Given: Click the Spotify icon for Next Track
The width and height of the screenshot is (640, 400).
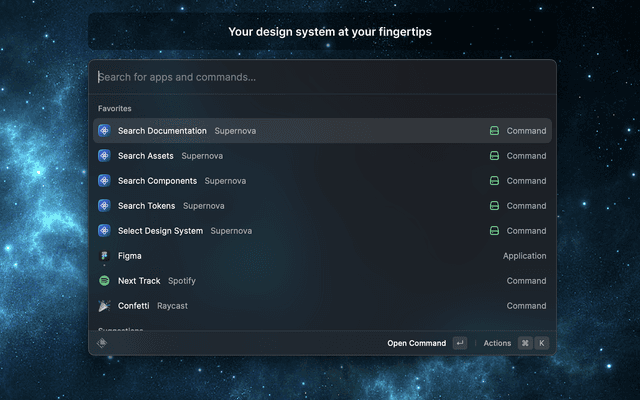Looking at the screenshot, I should click(104, 281).
